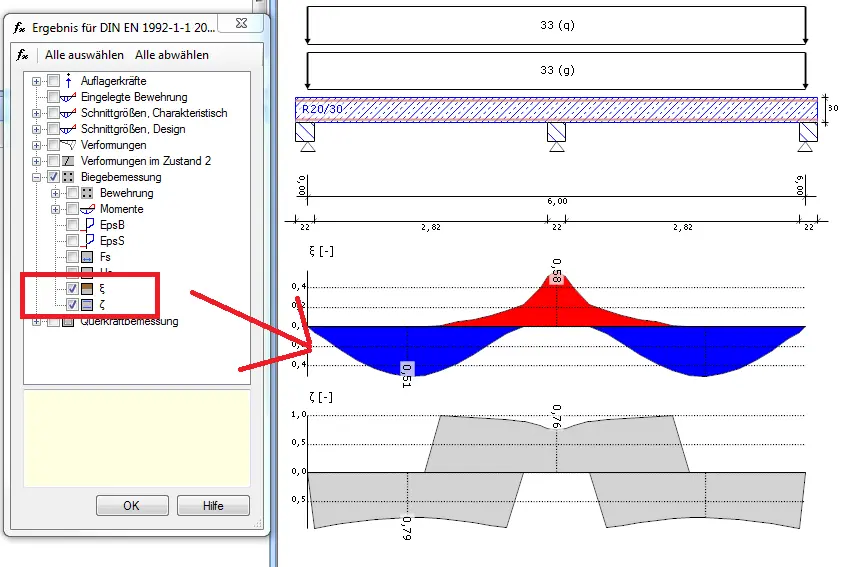The height and width of the screenshot is (567, 860).
Task: Click the Schnittgrößen, Design diagram icon
Action: click(68, 129)
